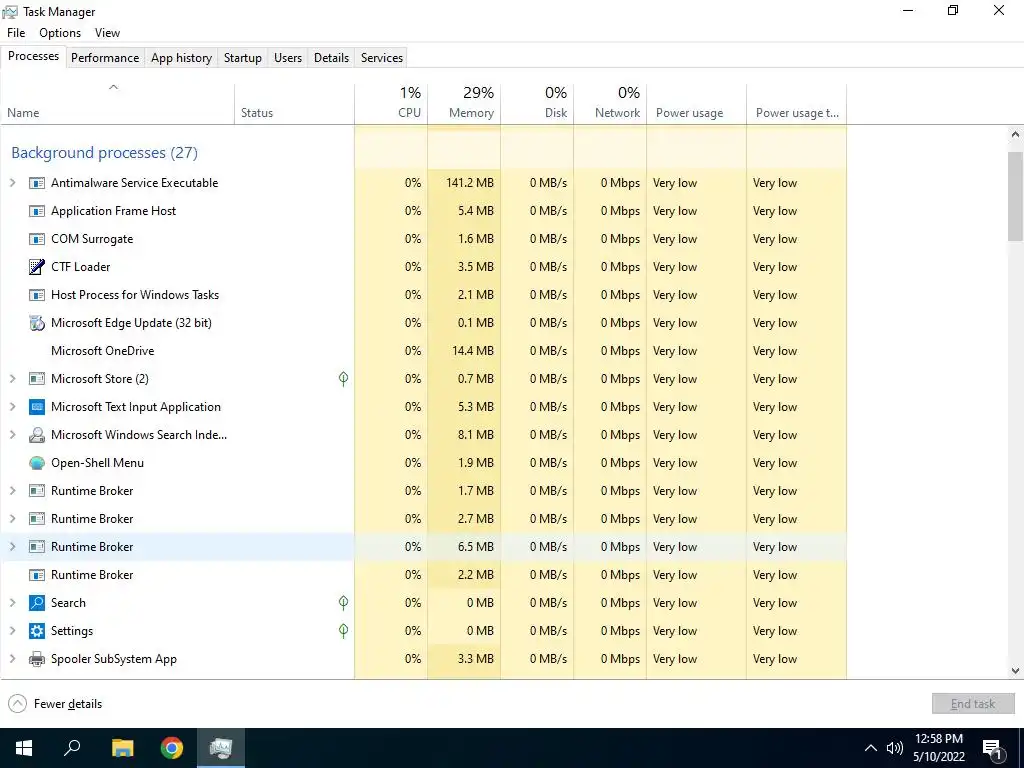1024x768 pixels.
Task: Open the Windows Start button
Action: 24,748
